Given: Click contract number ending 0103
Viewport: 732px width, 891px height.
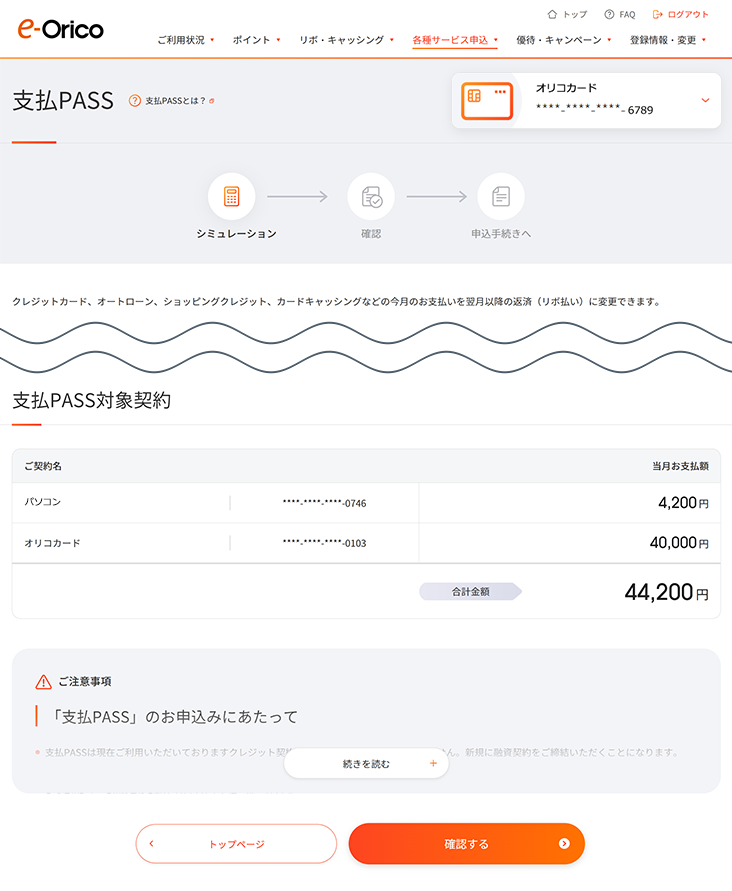Looking at the screenshot, I should point(325,543).
